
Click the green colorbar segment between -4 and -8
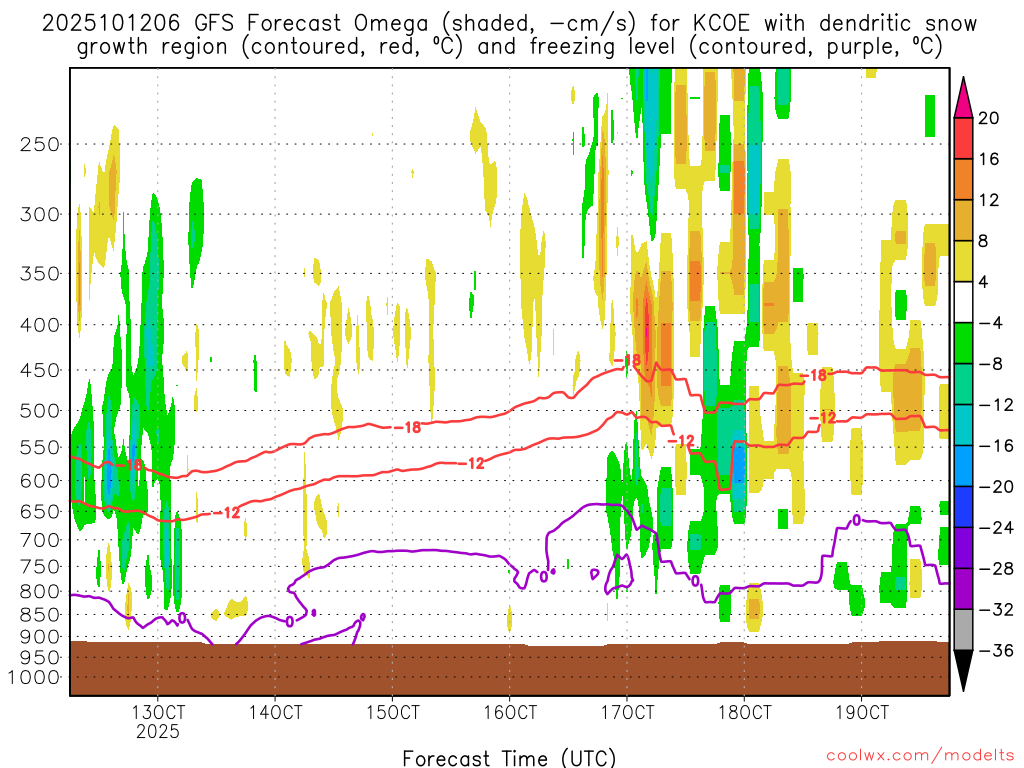pyautogui.click(x=963, y=343)
